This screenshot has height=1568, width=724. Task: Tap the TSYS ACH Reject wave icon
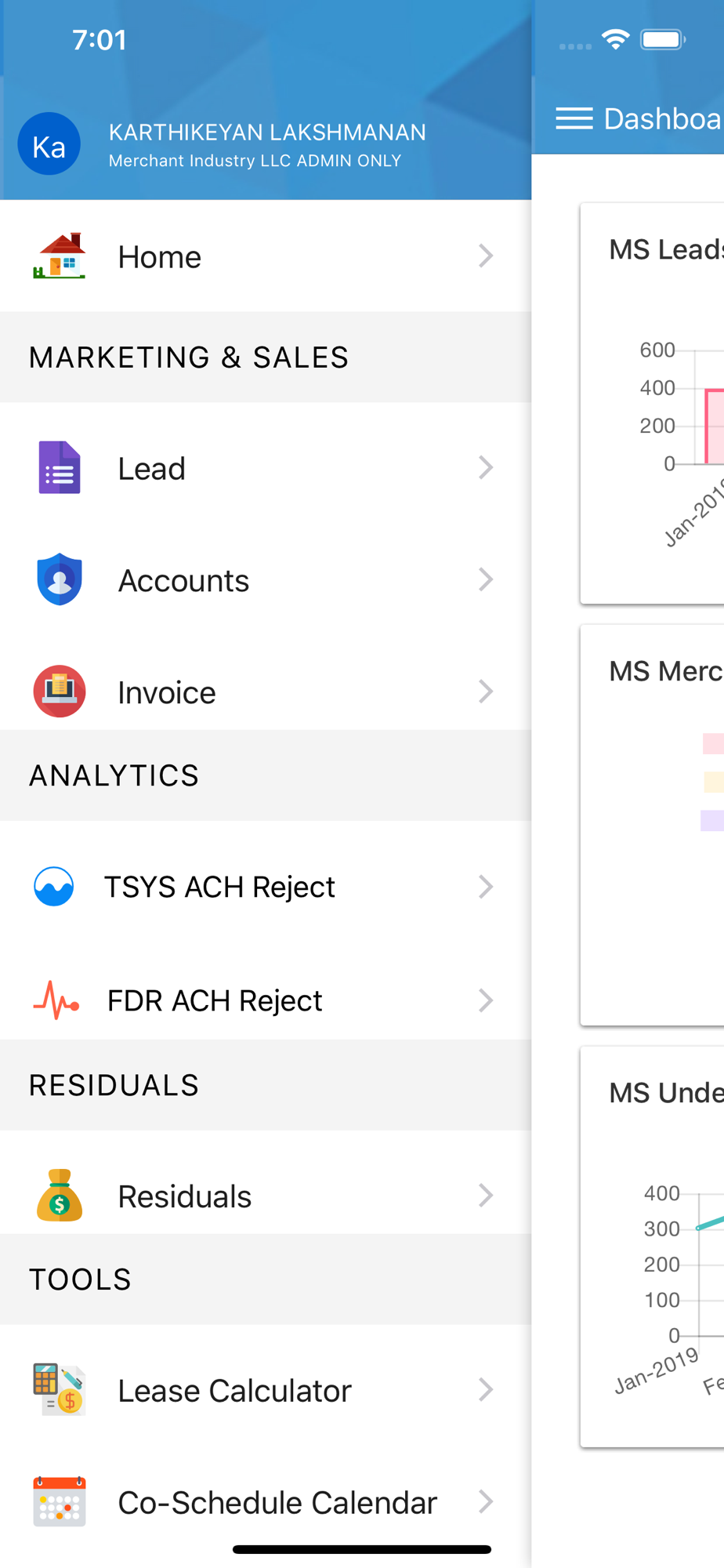[x=54, y=887]
